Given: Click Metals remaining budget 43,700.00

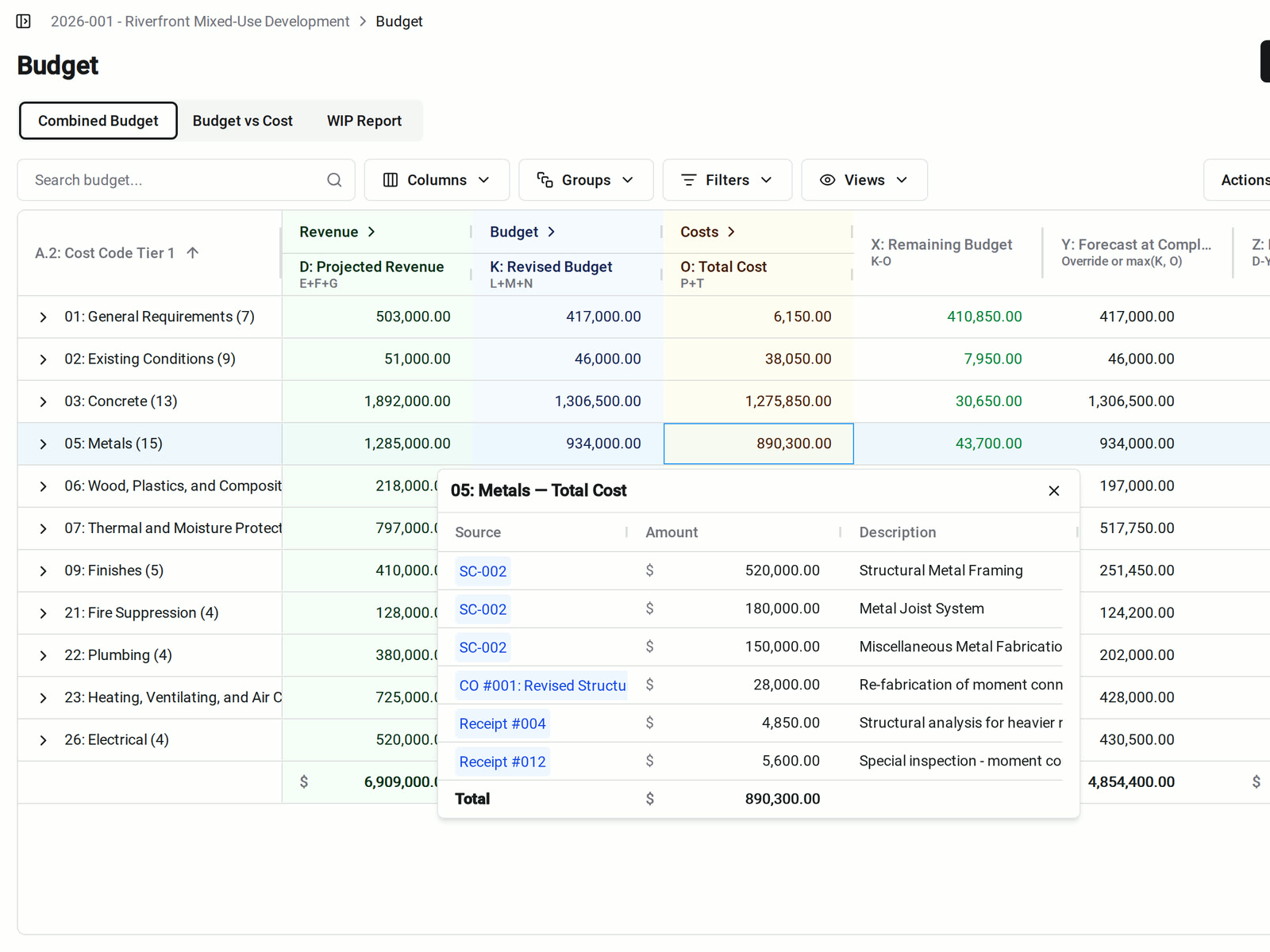Looking at the screenshot, I should 988,443.
